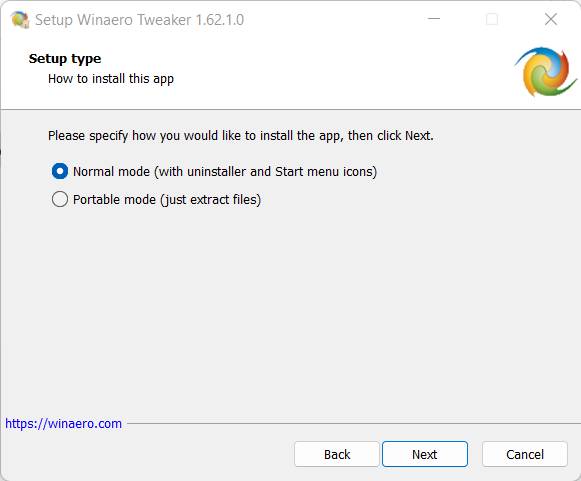Click the 'How to install this app' subtitle
Image resolution: width=581 pixels, height=481 pixels.
111,79
